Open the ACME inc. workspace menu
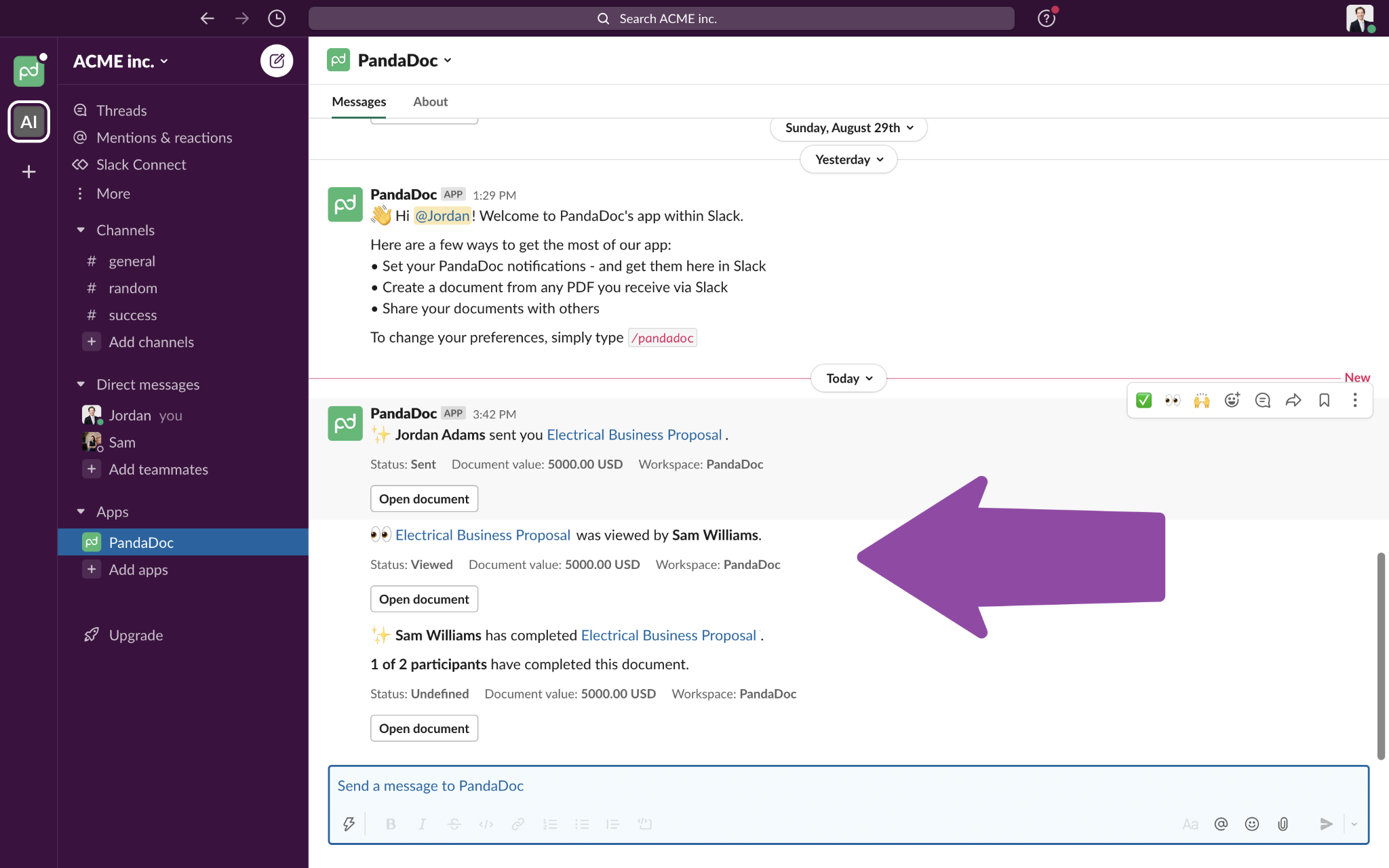The height and width of the screenshot is (868, 1389). [121, 61]
